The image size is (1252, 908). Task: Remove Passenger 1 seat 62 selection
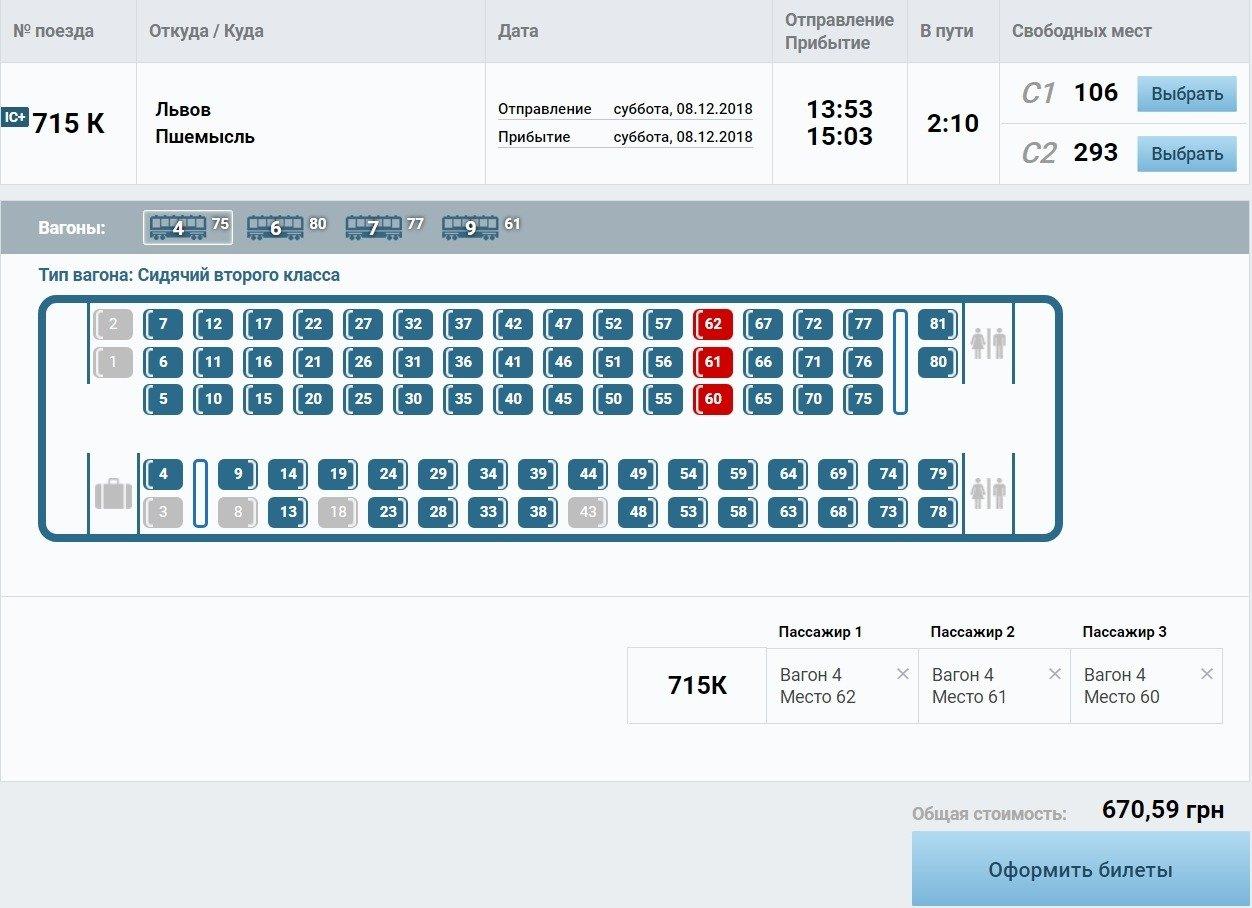click(x=903, y=674)
